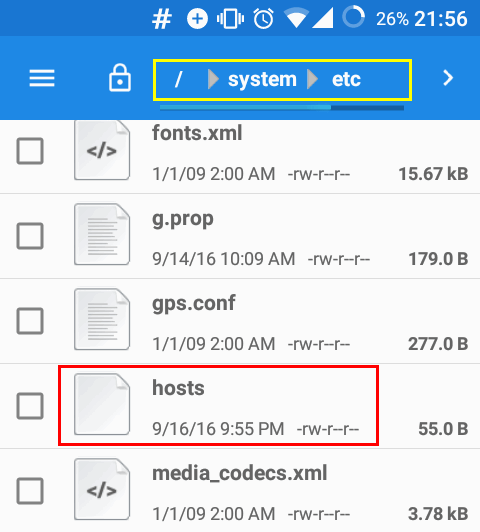Expand path with the right chevron arrow
This screenshot has width=480, height=532.
[x=448, y=78]
